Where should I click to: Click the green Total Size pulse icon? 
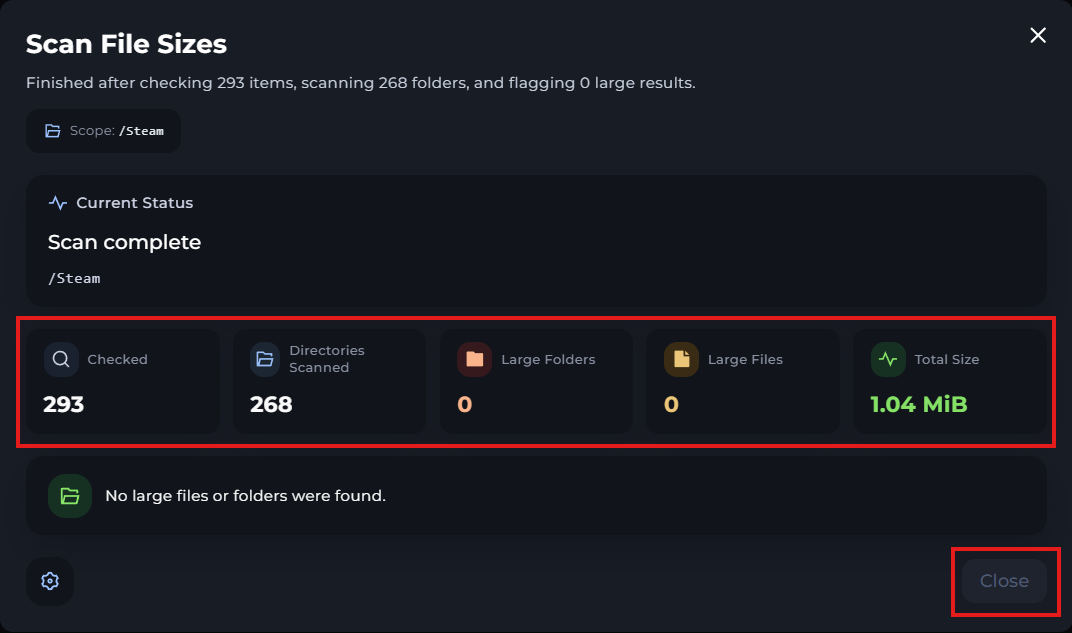click(x=888, y=359)
